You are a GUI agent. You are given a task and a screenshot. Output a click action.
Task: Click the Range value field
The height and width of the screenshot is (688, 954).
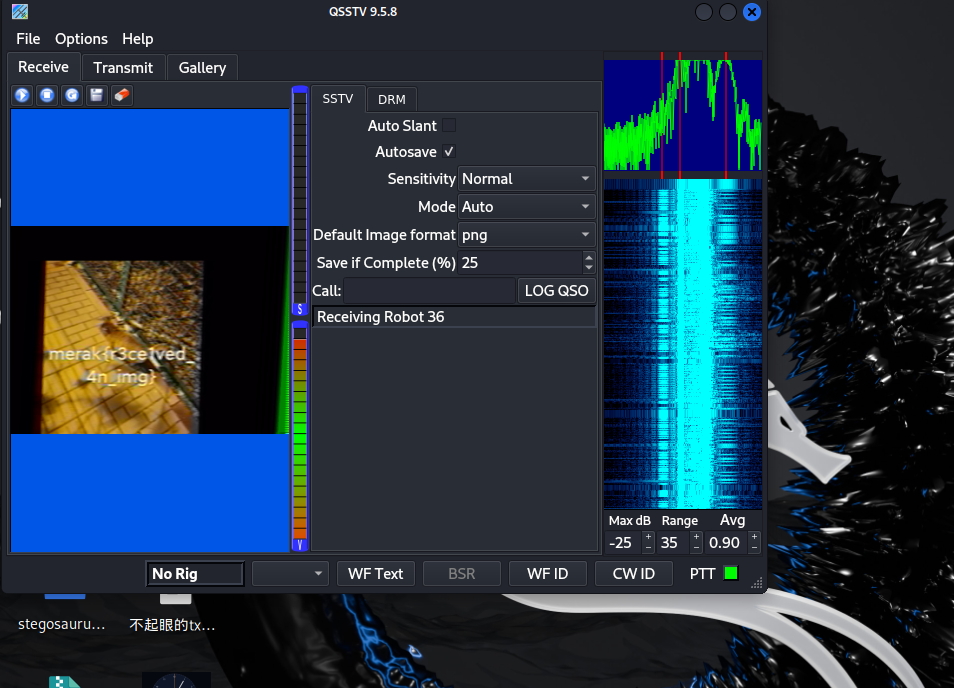[x=674, y=542]
